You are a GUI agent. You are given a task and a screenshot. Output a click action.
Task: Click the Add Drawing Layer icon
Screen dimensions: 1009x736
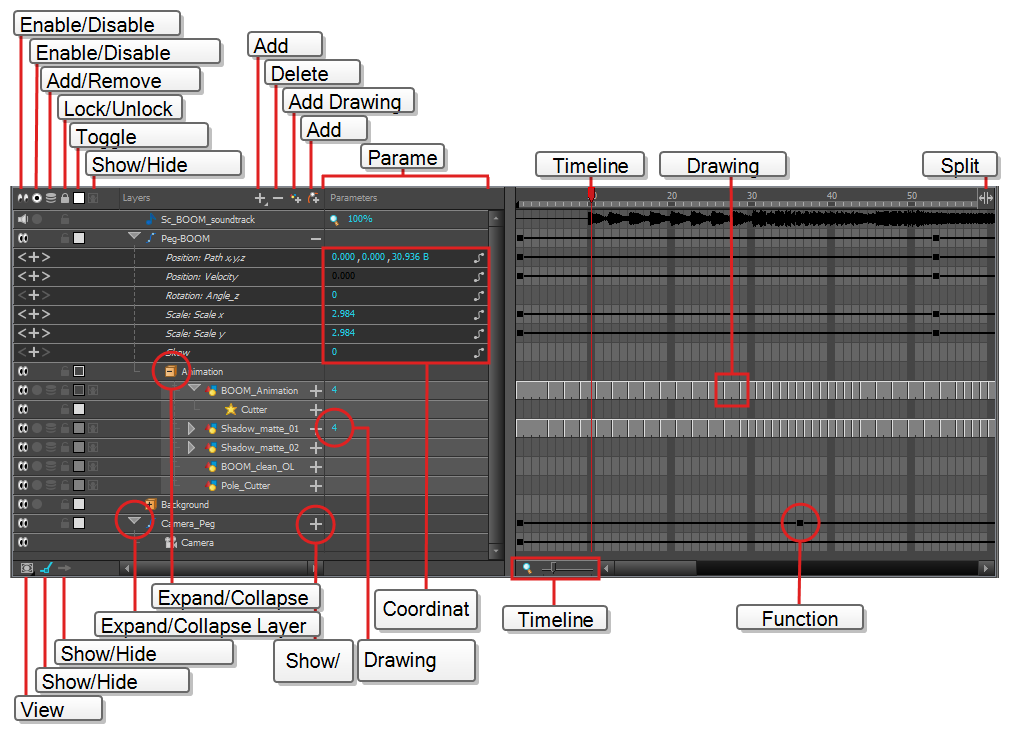[x=295, y=199]
